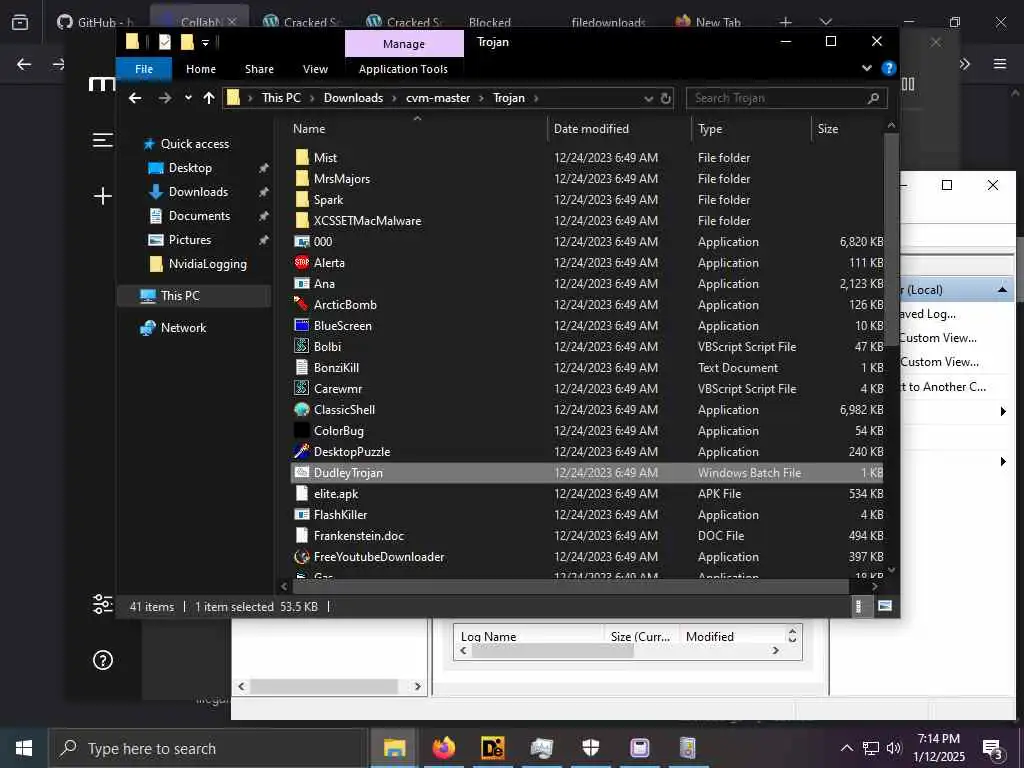Open the Share ribbon tab
1024x768 pixels.
coord(259,69)
